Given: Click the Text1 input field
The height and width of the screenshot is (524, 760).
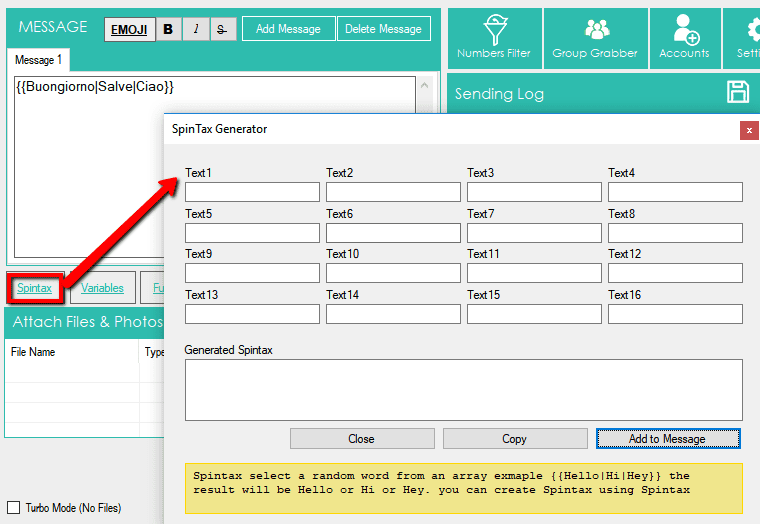Looking at the screenshot, I should 252,192.
